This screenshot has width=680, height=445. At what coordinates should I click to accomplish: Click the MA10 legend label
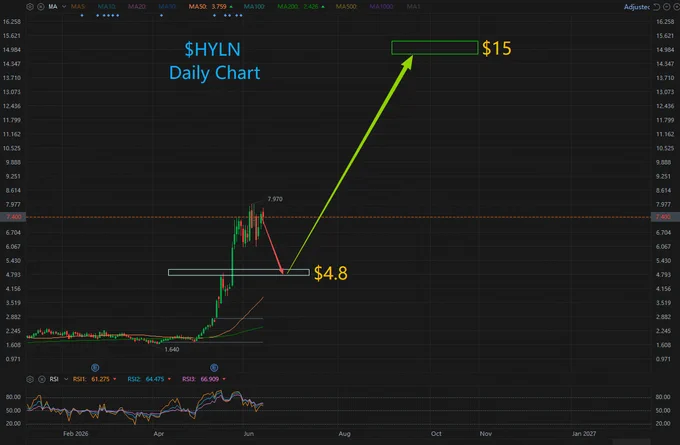[x=106, y=7]
